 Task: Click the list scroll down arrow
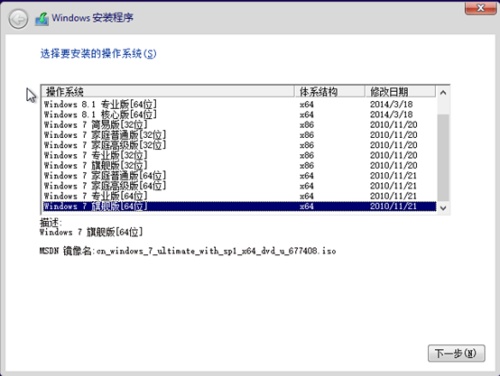point(443,208)
